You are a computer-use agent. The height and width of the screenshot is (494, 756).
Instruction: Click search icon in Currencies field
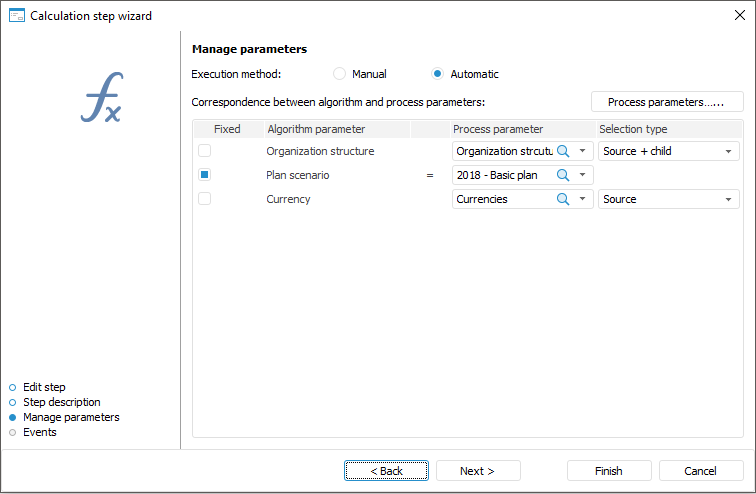point(563,199)
